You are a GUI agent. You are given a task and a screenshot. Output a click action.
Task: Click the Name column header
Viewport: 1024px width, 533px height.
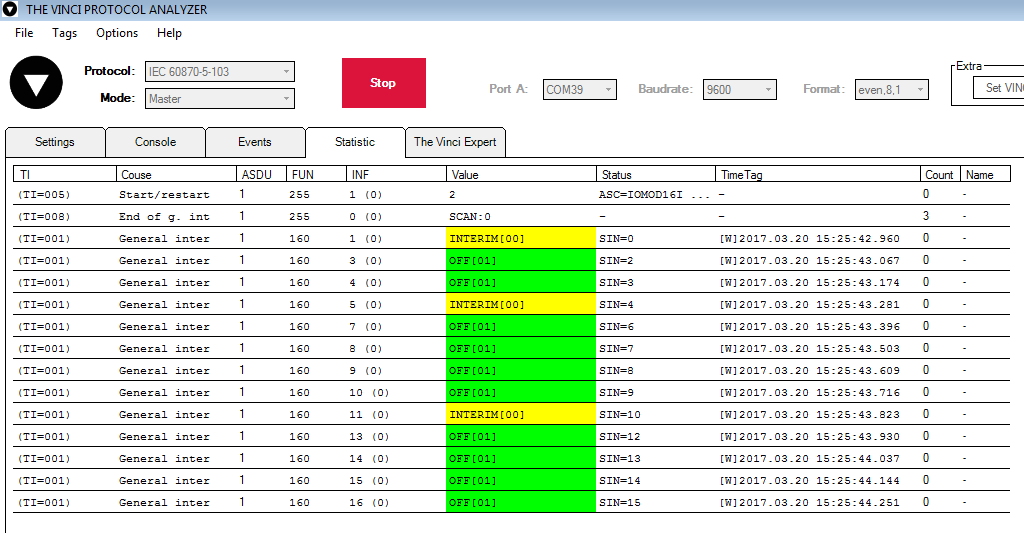(x=985, y=174)
